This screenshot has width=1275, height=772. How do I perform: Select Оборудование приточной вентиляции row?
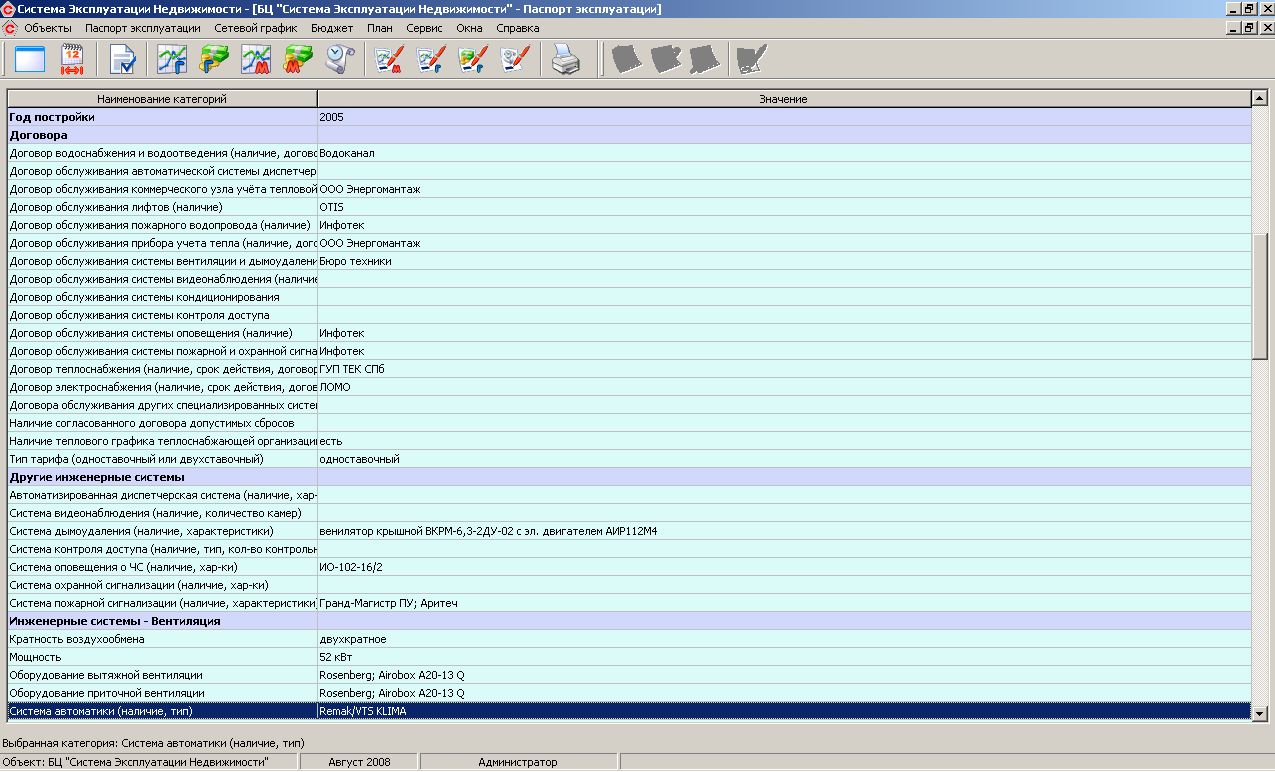click(629, 693)
